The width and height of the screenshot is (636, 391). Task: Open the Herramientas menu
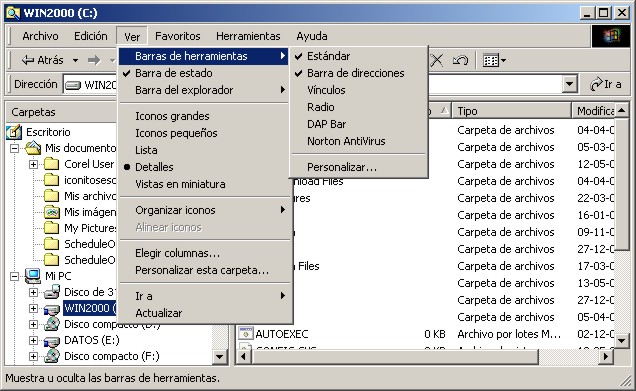coord(248,36)
